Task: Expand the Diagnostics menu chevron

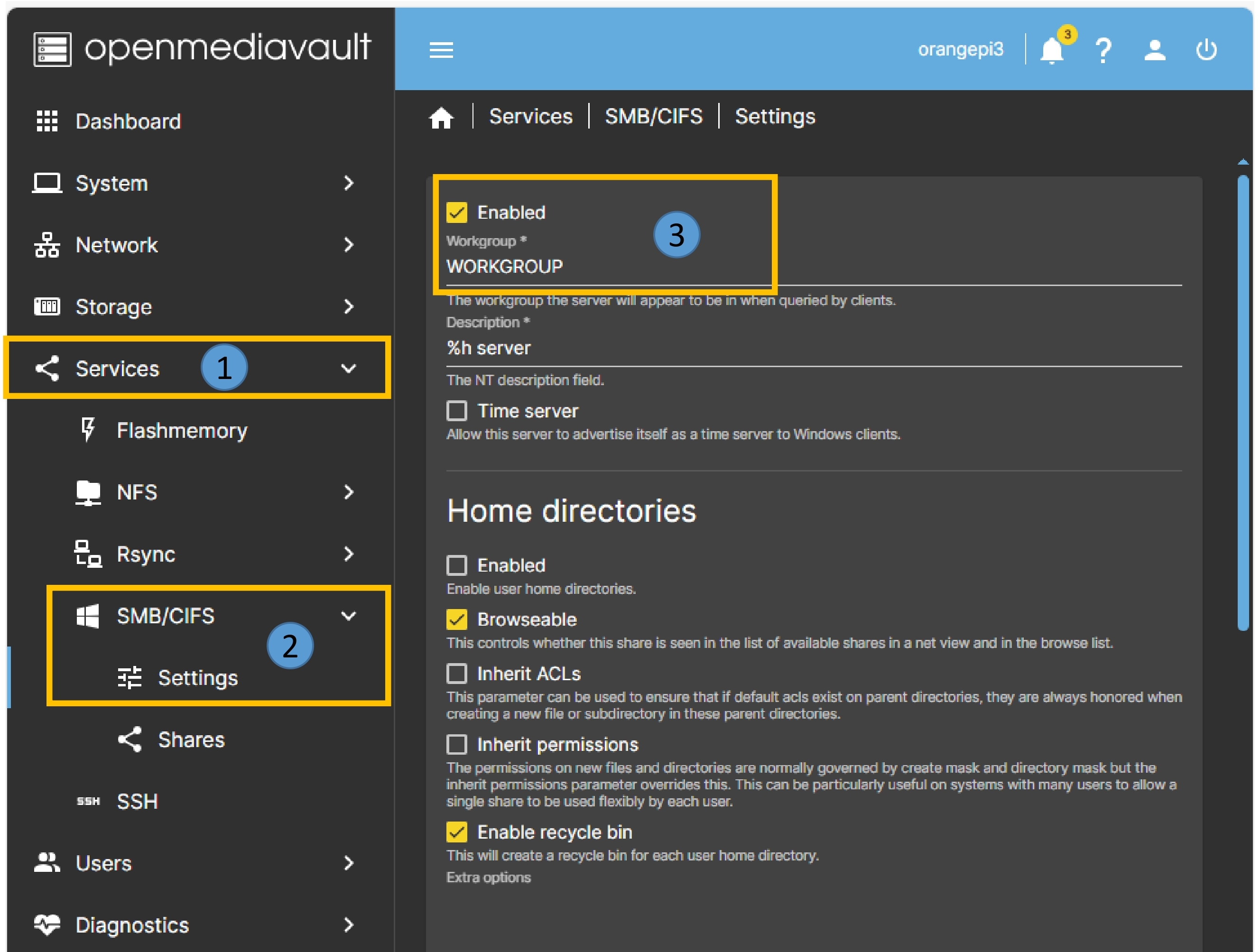Action: [349, 924]
